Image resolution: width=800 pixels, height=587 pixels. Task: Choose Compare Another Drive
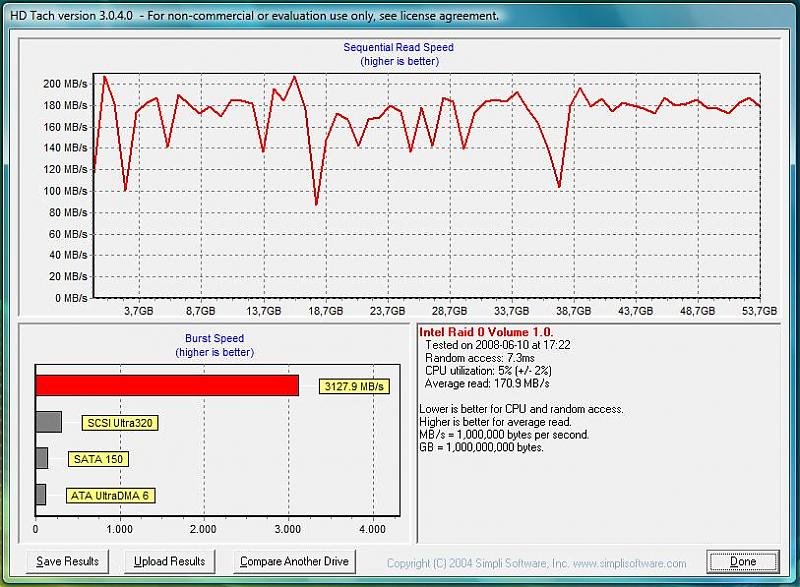294,562
